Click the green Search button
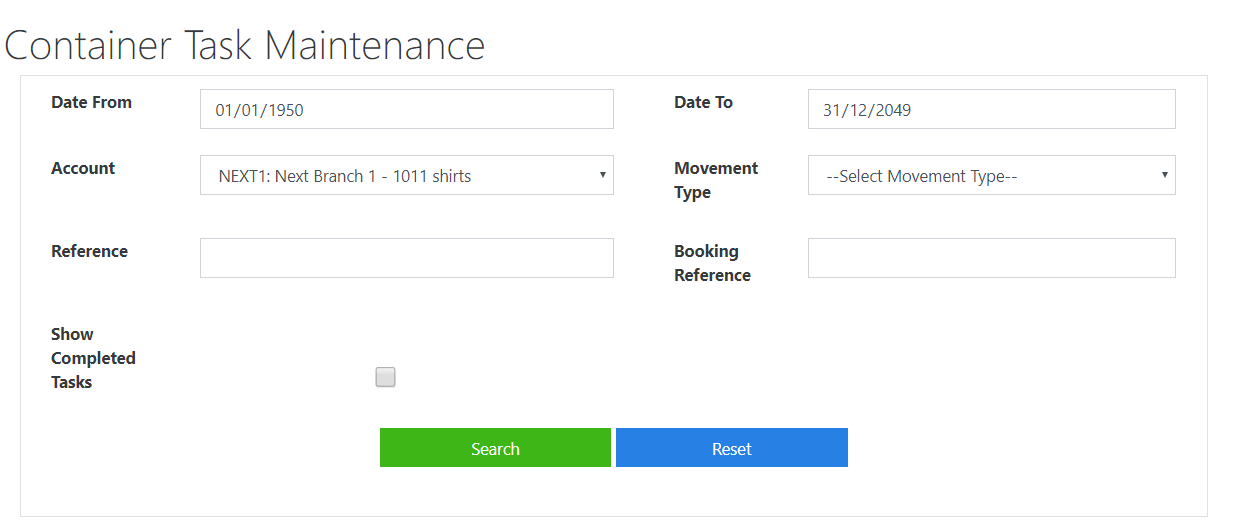This screenshot has width=1233, height=527. pos(495,448)
